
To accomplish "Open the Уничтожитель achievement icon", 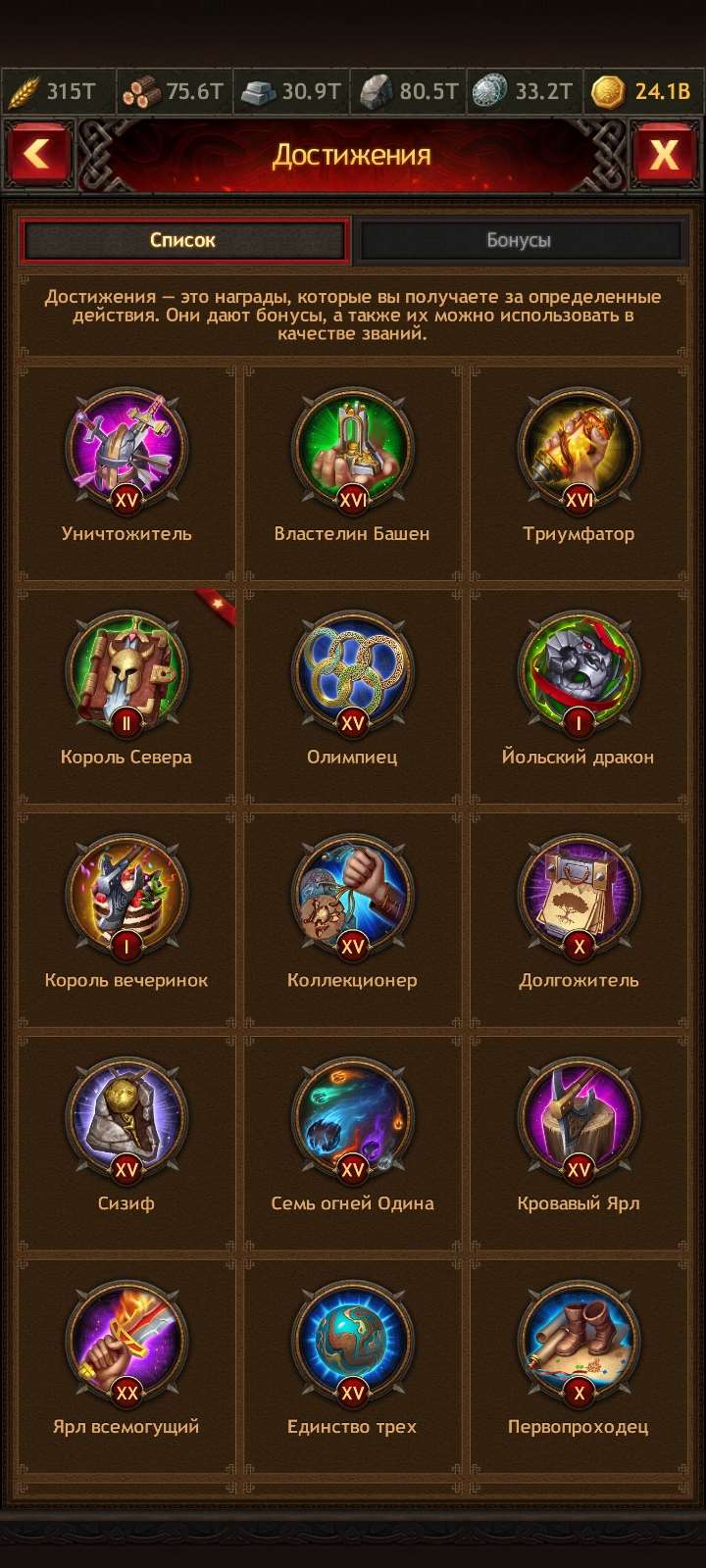I will point(126,451).
